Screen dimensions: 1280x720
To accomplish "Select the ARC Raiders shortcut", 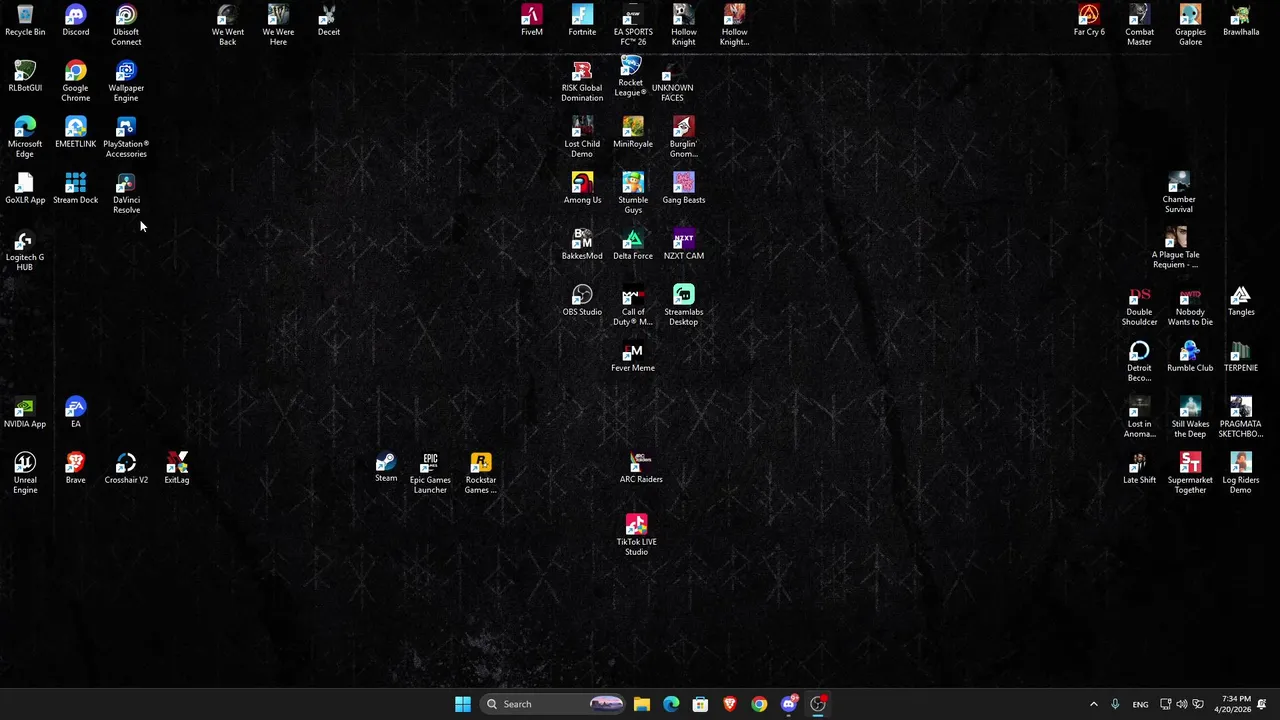I will coord(641,468).
